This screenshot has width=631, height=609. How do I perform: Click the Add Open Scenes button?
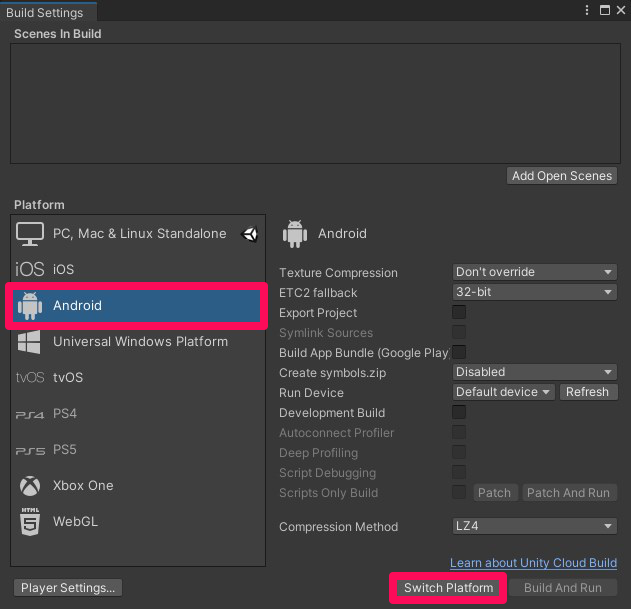562,176
